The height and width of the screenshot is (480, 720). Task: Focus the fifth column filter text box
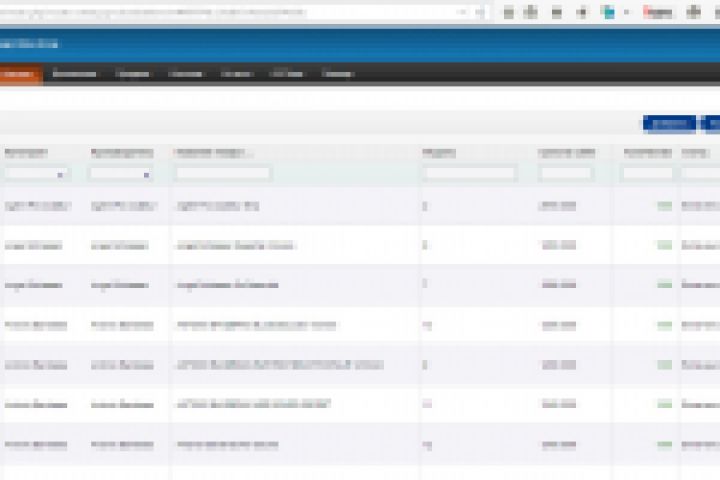point(566,173)
